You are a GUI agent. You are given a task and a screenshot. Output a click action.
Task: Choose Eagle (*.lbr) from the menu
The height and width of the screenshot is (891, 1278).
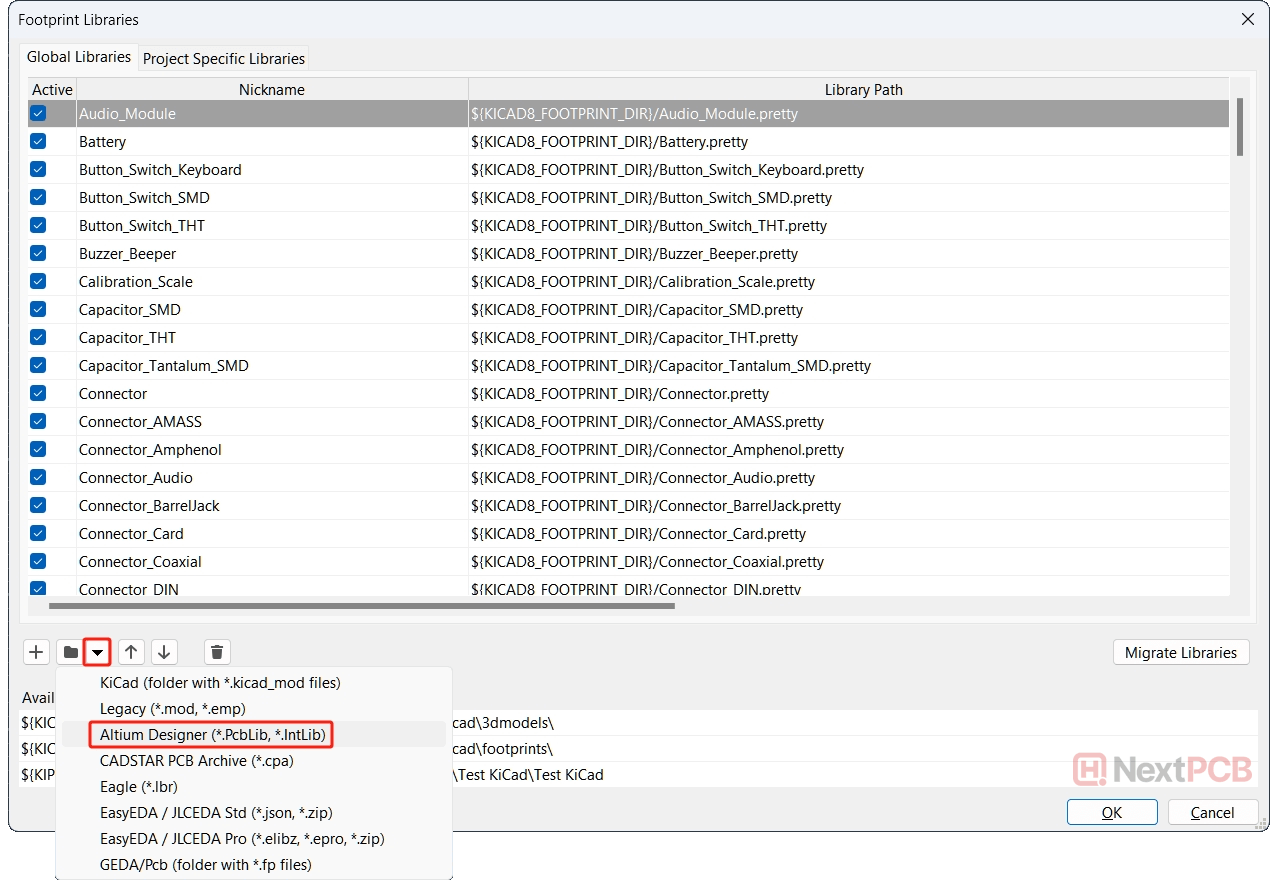[139, 787]
